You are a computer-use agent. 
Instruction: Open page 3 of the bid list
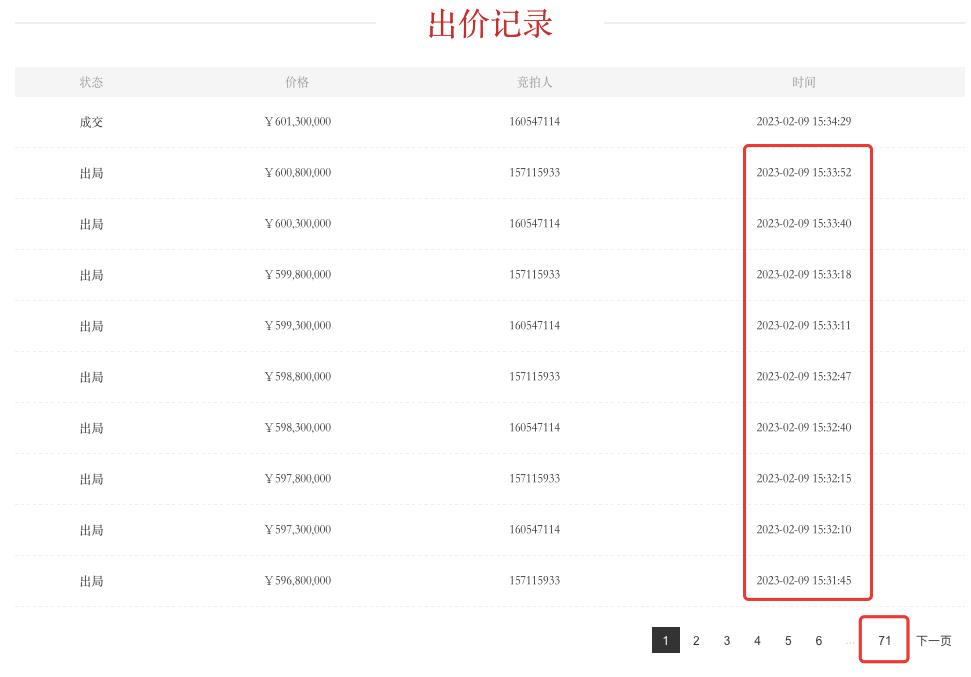point(727,640)
